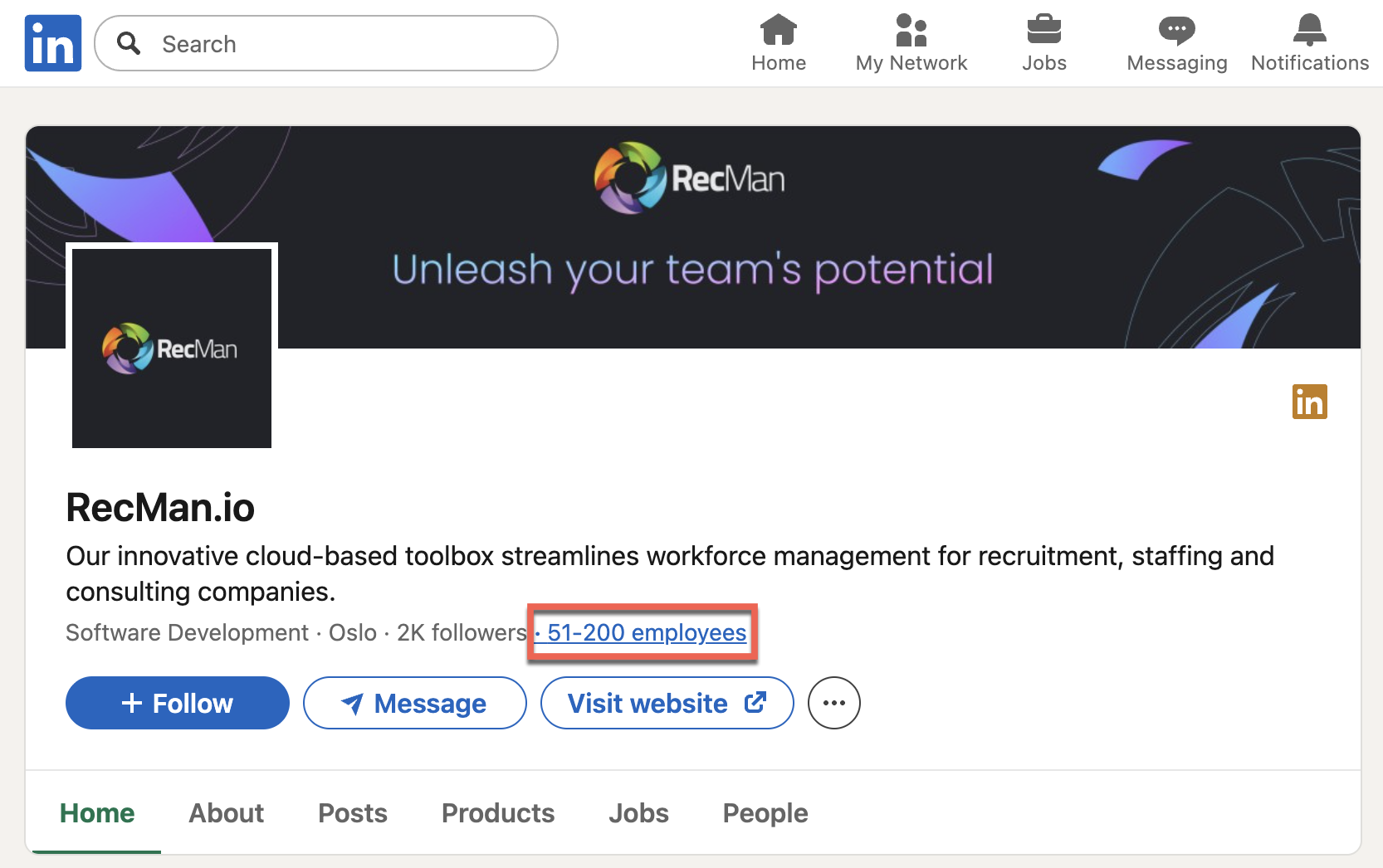Click the gold LinkedIn badge icon
Viewport: 1383px width, 868px height.
coord(1309,402)
